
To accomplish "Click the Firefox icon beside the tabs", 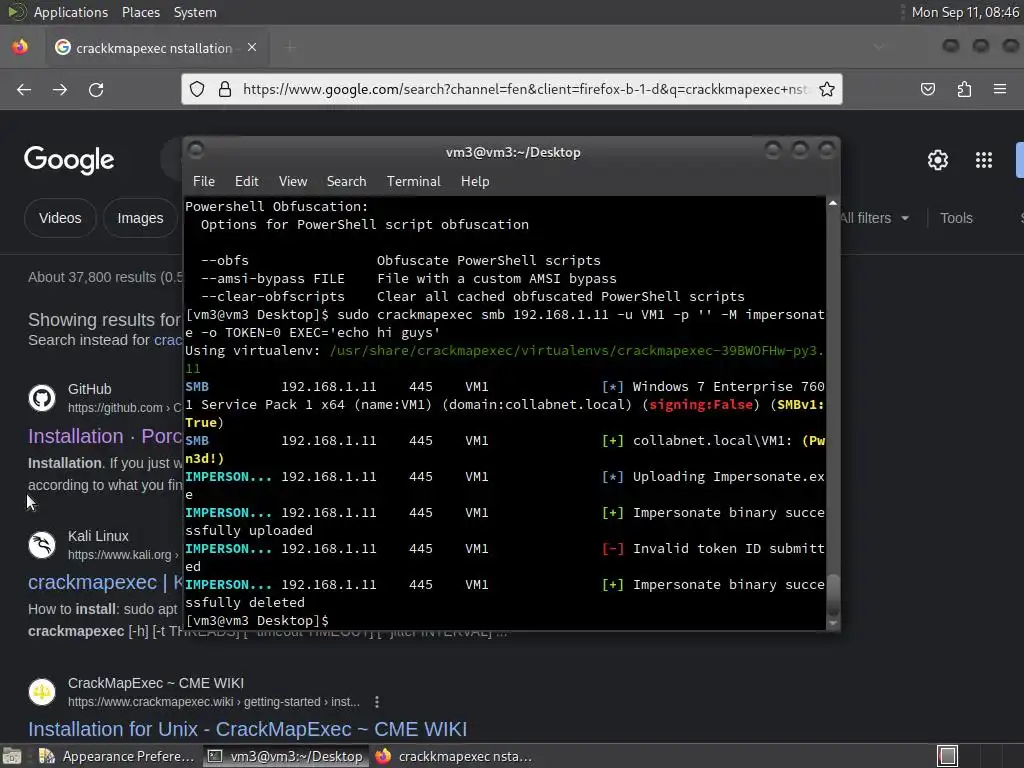I will point(20,47).
